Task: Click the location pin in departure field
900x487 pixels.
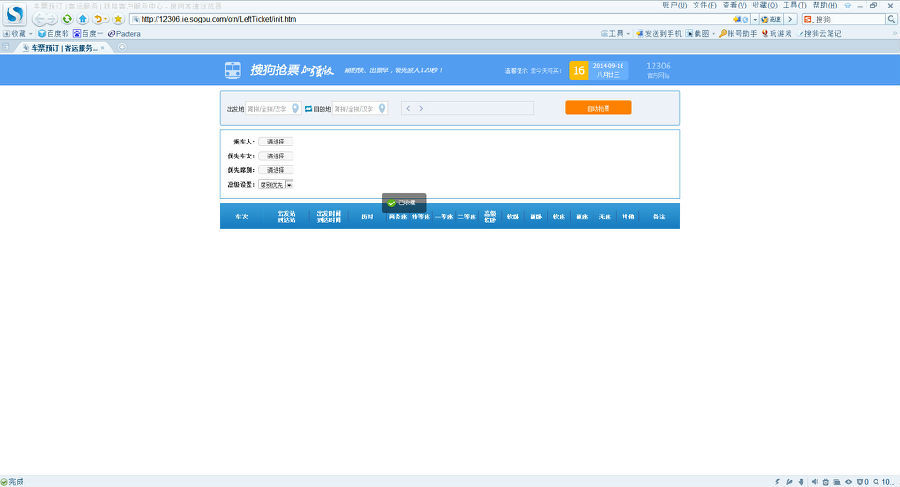Action: pyautogui.click(x=295, y=108)
